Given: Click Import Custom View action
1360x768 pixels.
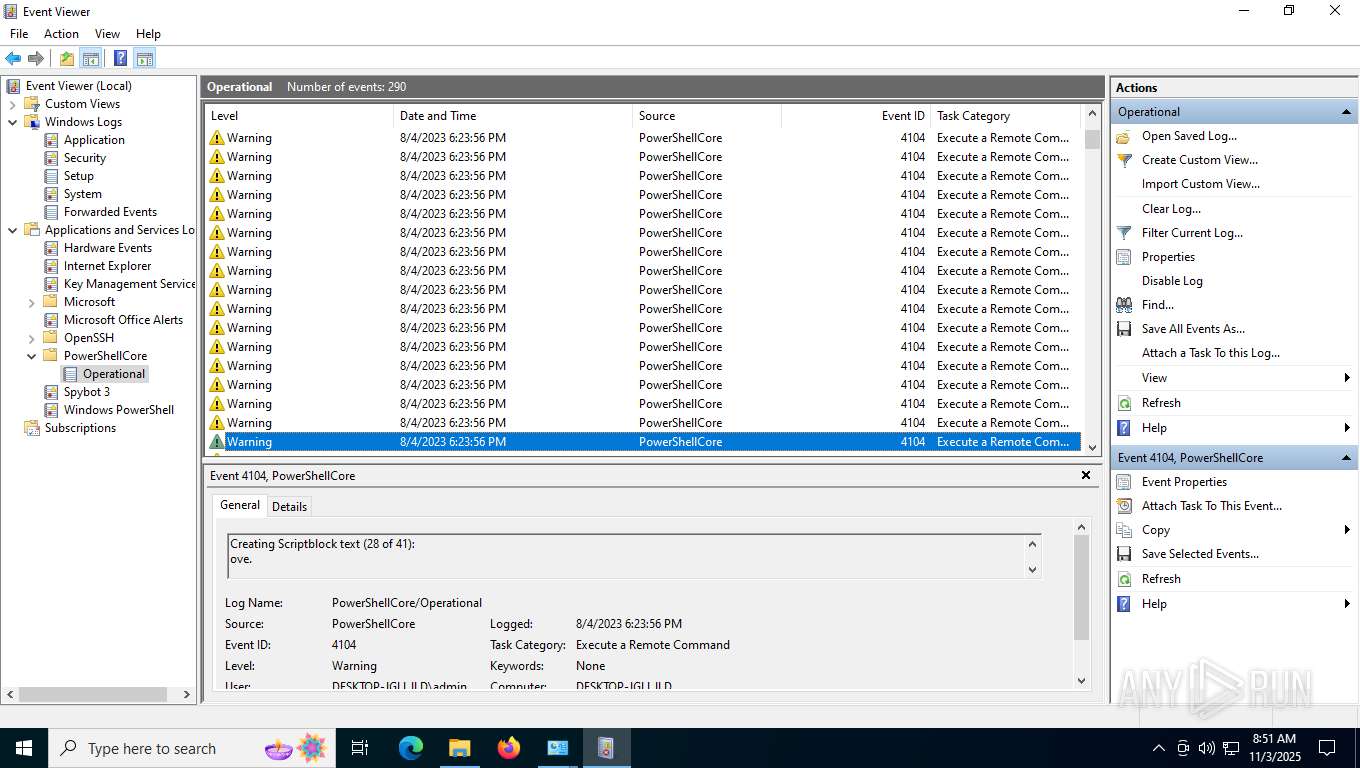Looking at the screenshot, I should coord(1200,184).
